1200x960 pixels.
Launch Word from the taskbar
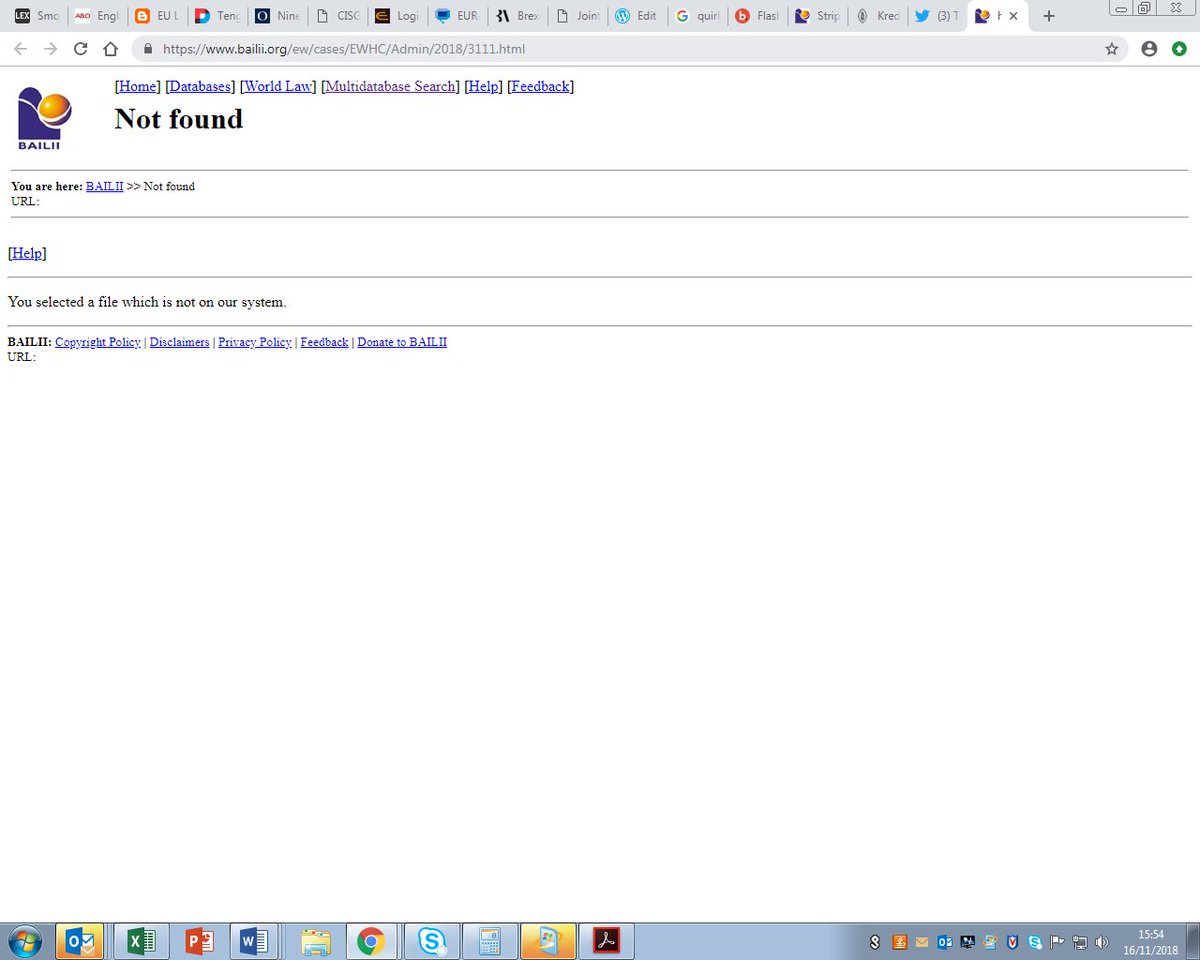pyautogui.click(x=256, y=941)
